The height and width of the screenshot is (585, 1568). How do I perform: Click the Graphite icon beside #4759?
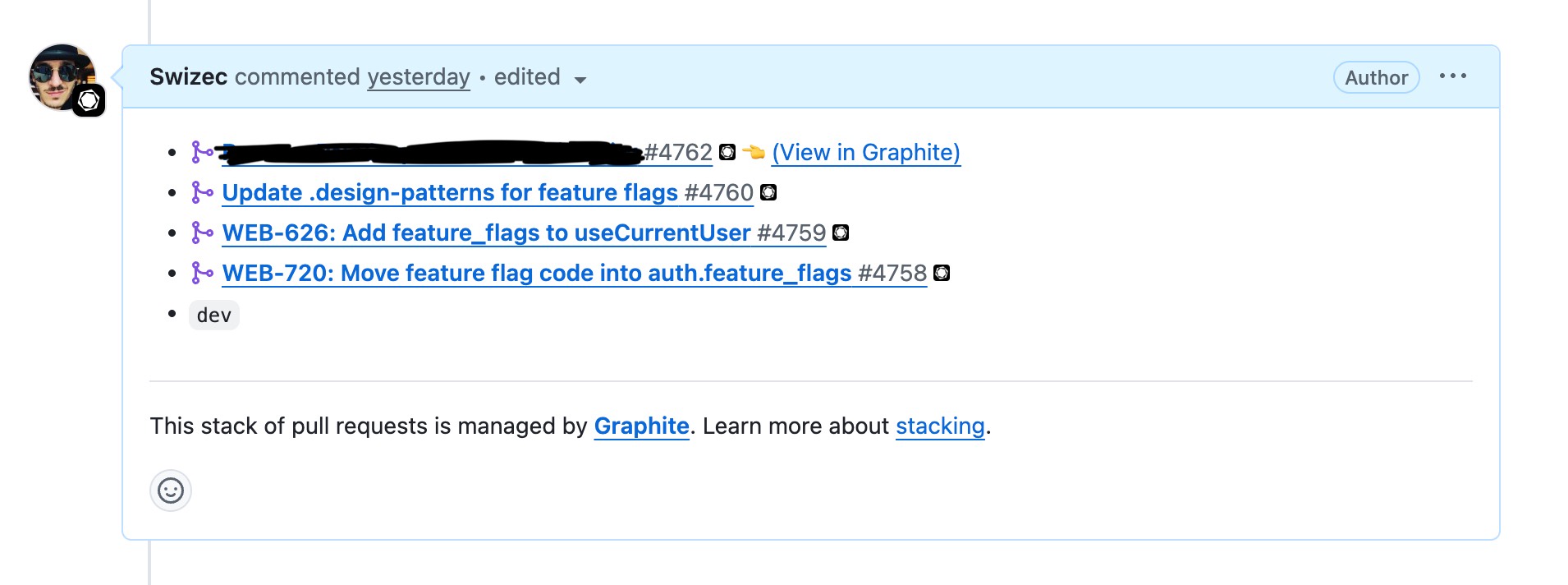click(841, 233)
